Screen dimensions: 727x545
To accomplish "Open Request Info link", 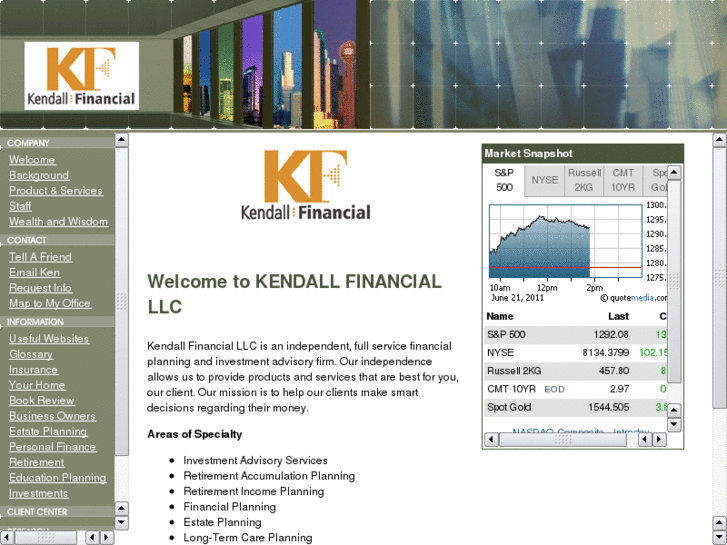I will point(40,288).
